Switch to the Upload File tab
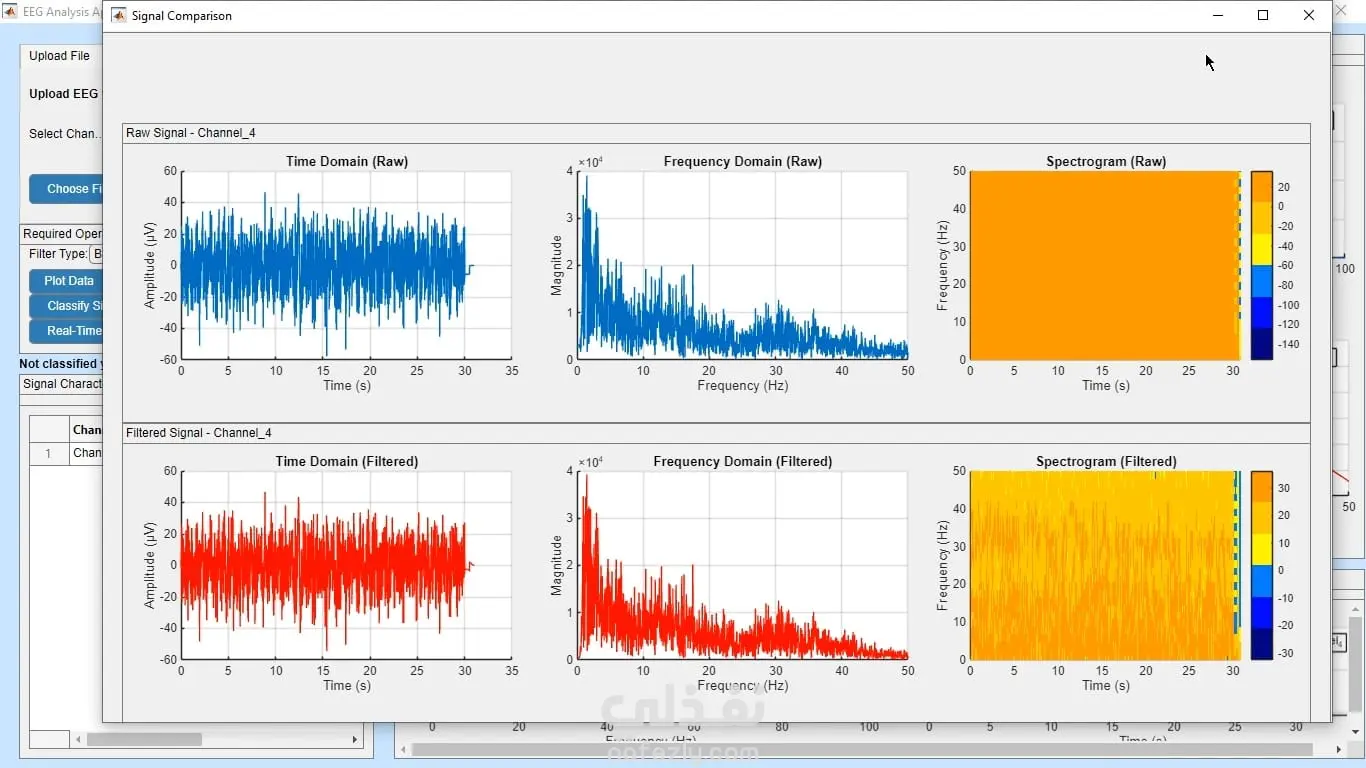This screenshot has height=768, width=1366. pos(60,56)
